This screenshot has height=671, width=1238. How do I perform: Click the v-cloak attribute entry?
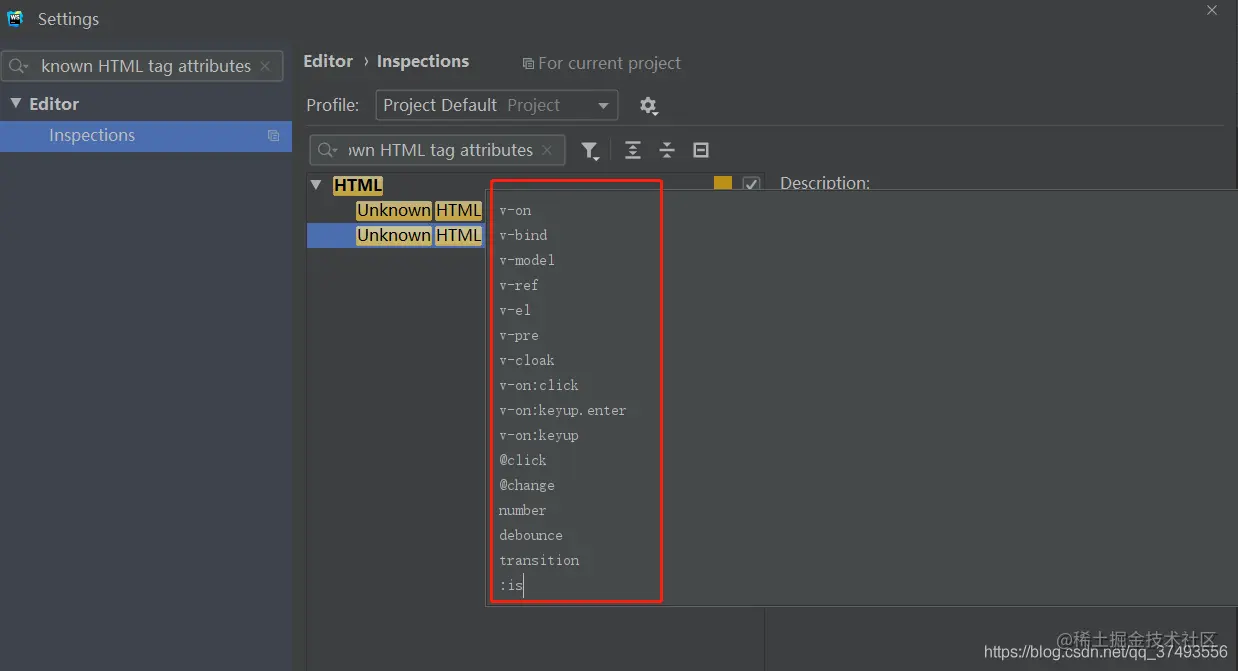(527, 360)
